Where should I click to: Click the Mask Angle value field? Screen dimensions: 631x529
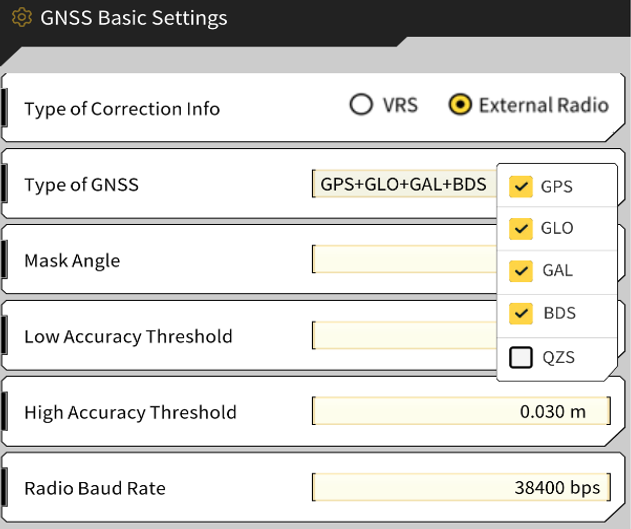tap(404, 260)
